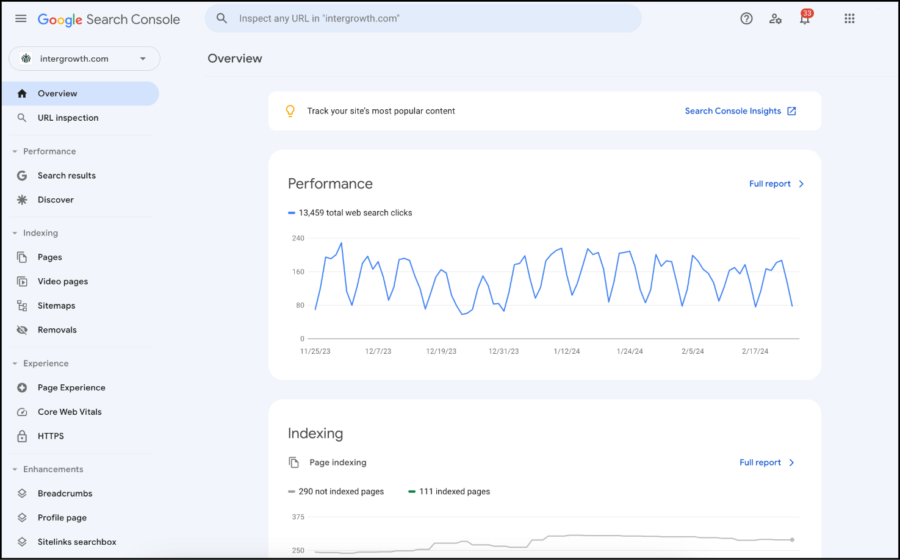900x560 pixels.
Task: Click the HTTPS padlock icon
Action: tap(22, 436)
